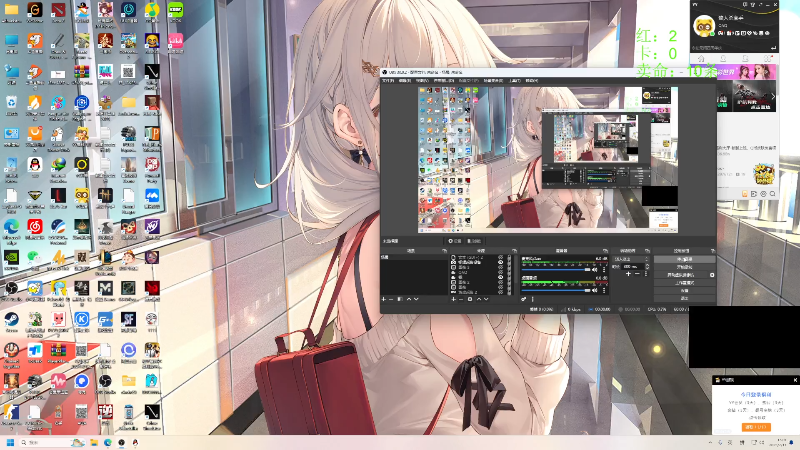Click Start Virtual Camera button

681,275
